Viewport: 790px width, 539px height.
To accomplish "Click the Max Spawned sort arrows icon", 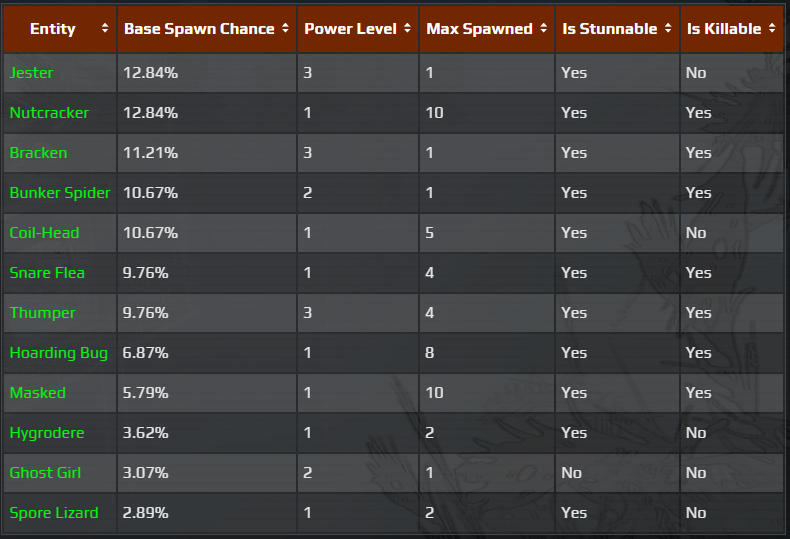I will (544, 30).
